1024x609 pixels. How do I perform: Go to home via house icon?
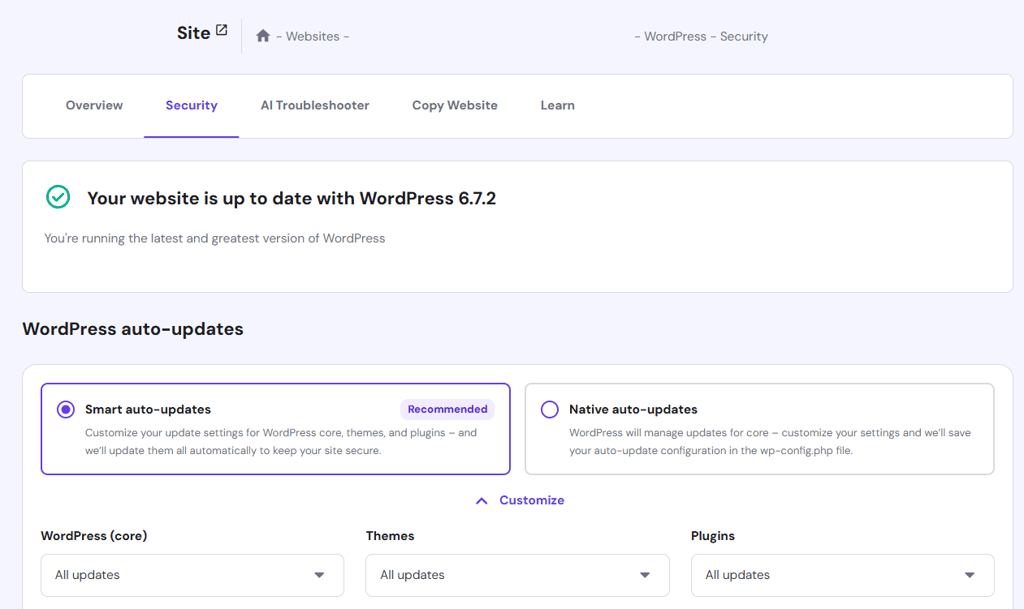(x=263, y=36)
